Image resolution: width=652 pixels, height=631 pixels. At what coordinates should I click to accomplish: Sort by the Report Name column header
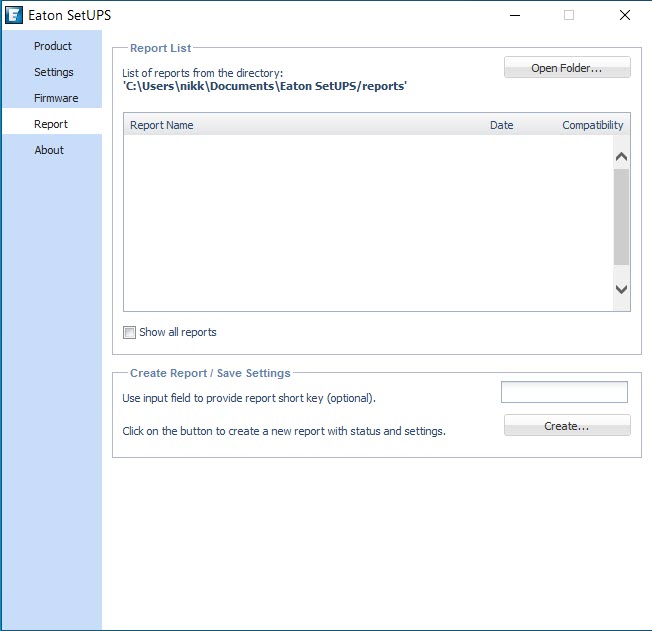tap(162, 125)
